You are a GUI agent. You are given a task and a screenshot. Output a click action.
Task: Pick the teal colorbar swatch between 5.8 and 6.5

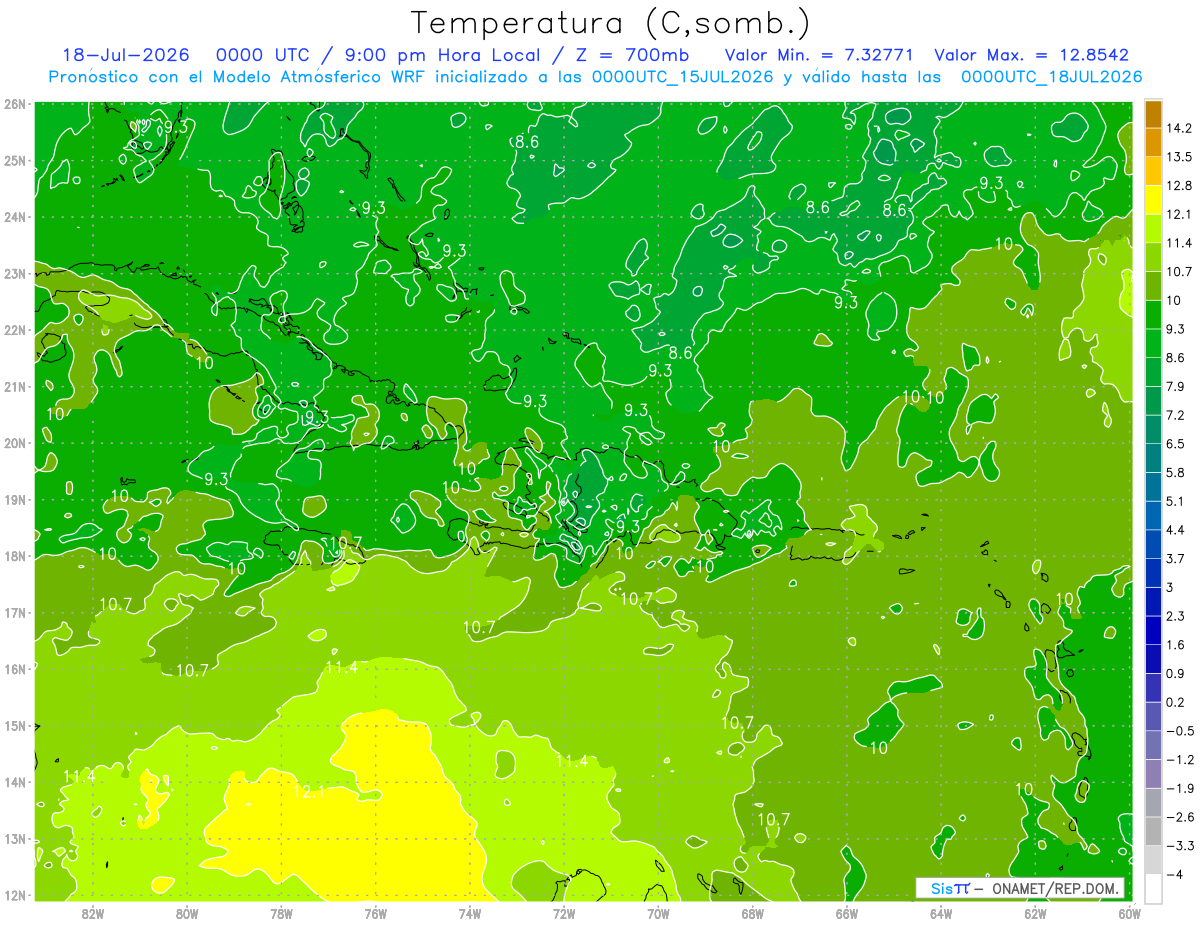pos(1153,458)
